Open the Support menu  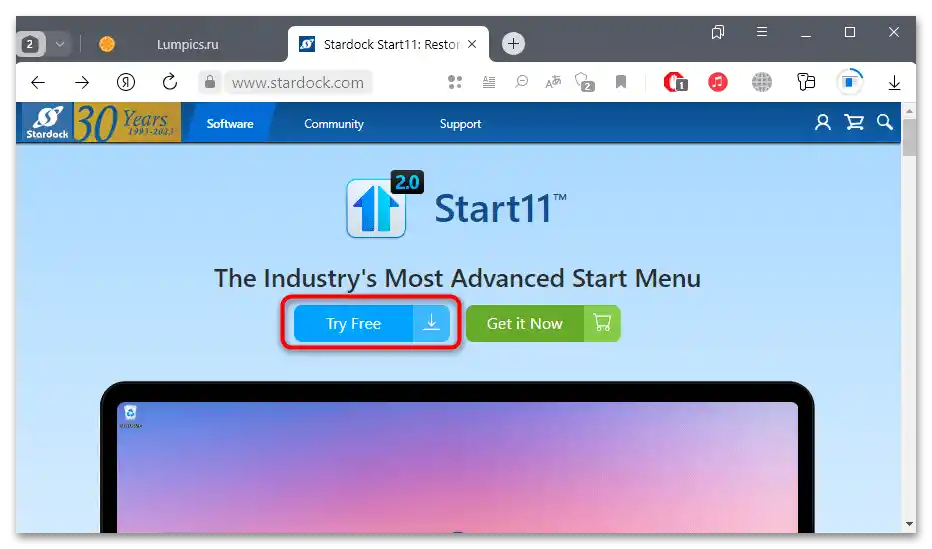tap(460, 124)
